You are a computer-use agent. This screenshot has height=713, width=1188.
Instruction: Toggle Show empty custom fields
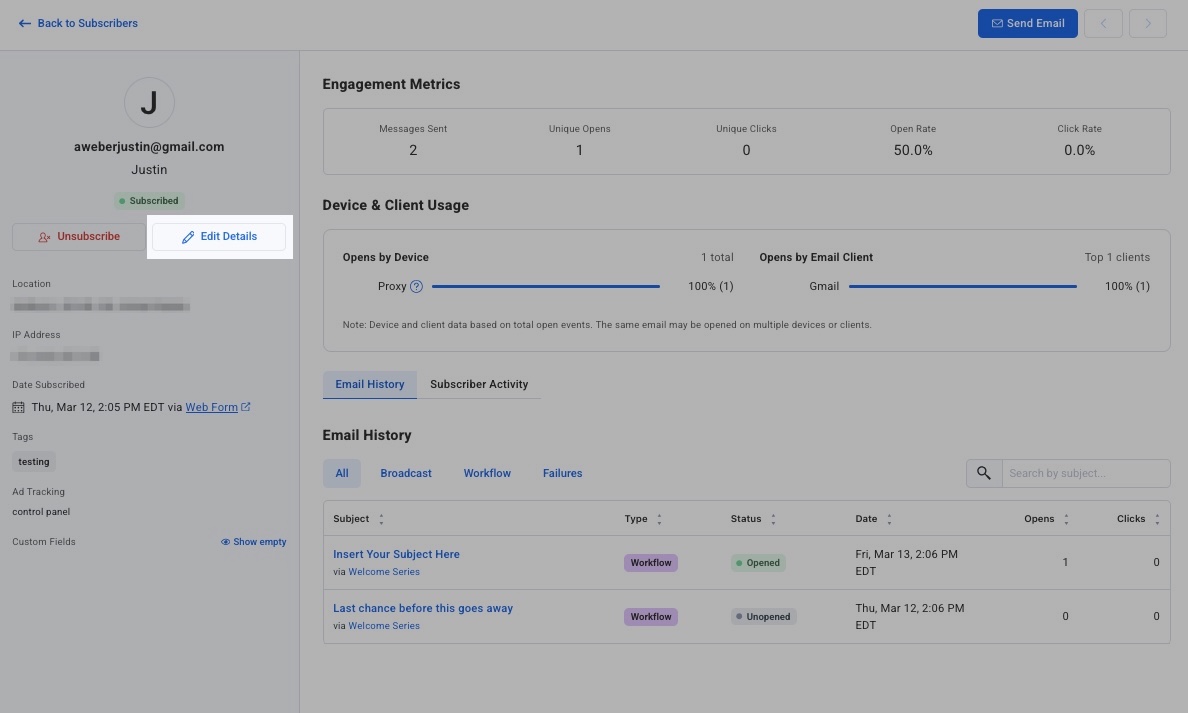[x=254, y=542]
